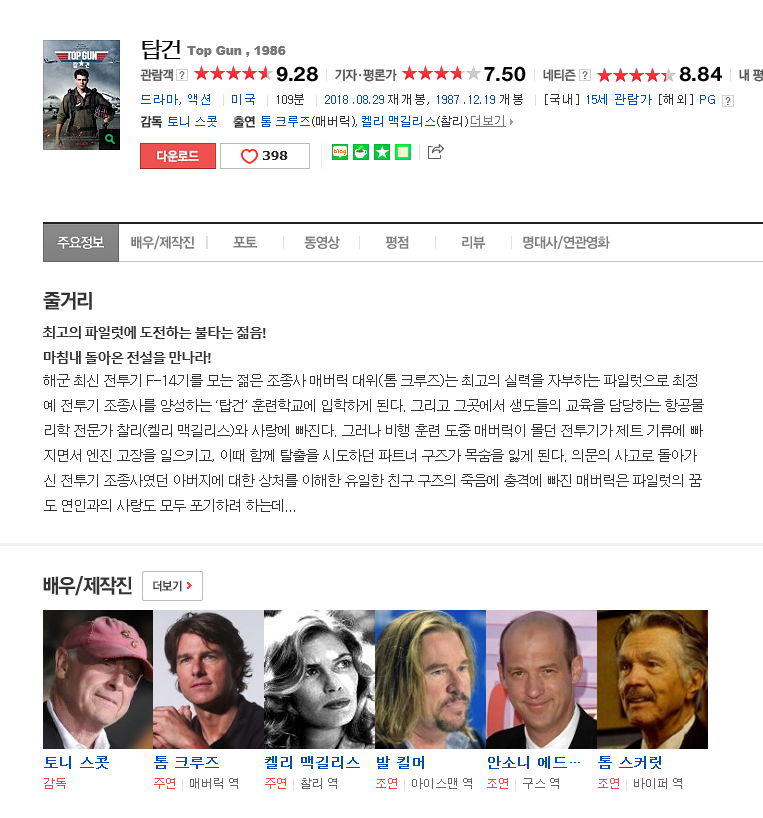The image size is (763, 818).
Task: Click the red 다운로드 button
Action: (178, 156)
